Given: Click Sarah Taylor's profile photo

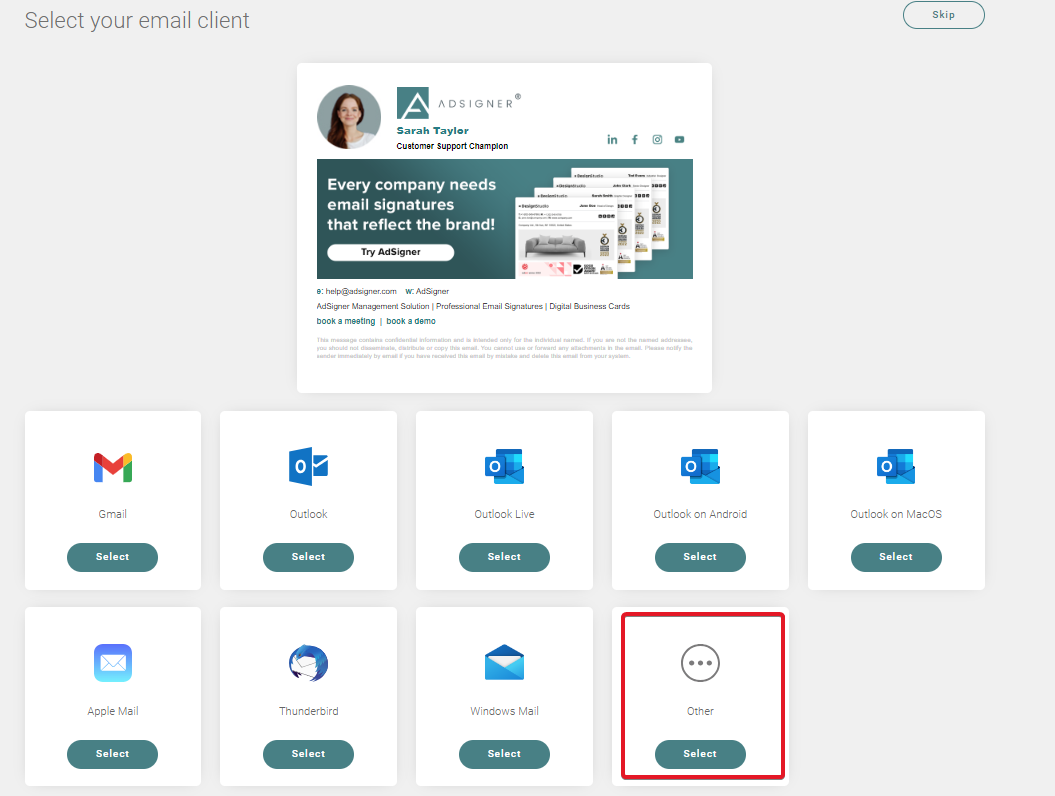Looking at the screenshot, I should (x=349, y=117).
